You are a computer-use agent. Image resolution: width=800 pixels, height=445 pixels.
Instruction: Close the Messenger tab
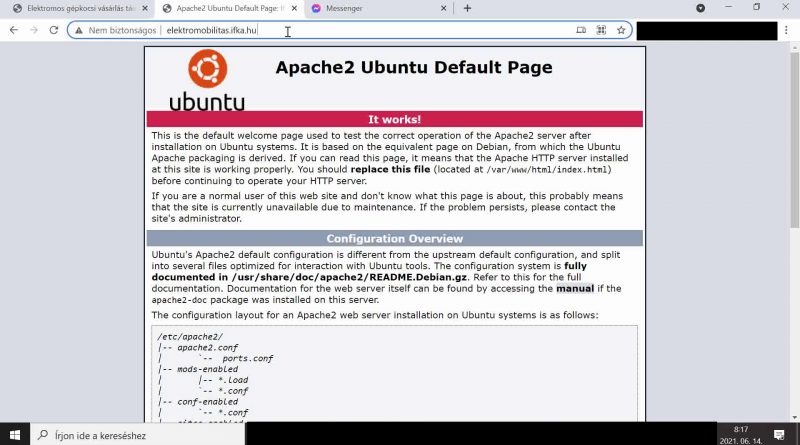click(443, 8)
